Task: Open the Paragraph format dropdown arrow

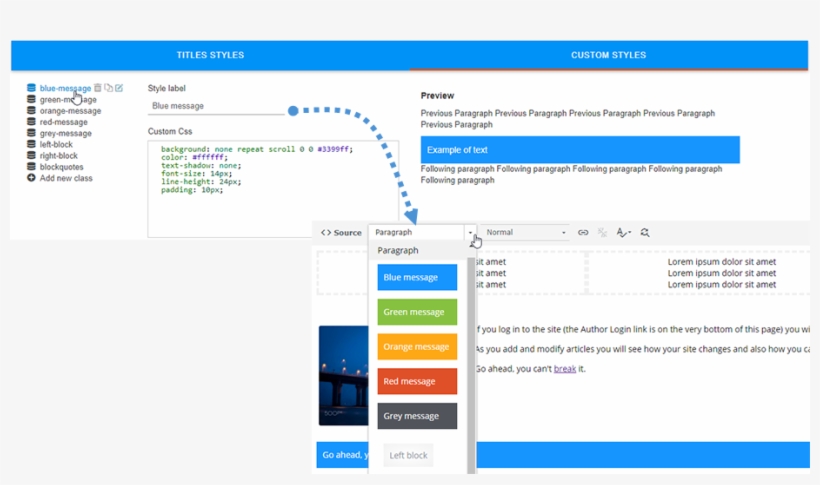Action: tap(470, 232)
